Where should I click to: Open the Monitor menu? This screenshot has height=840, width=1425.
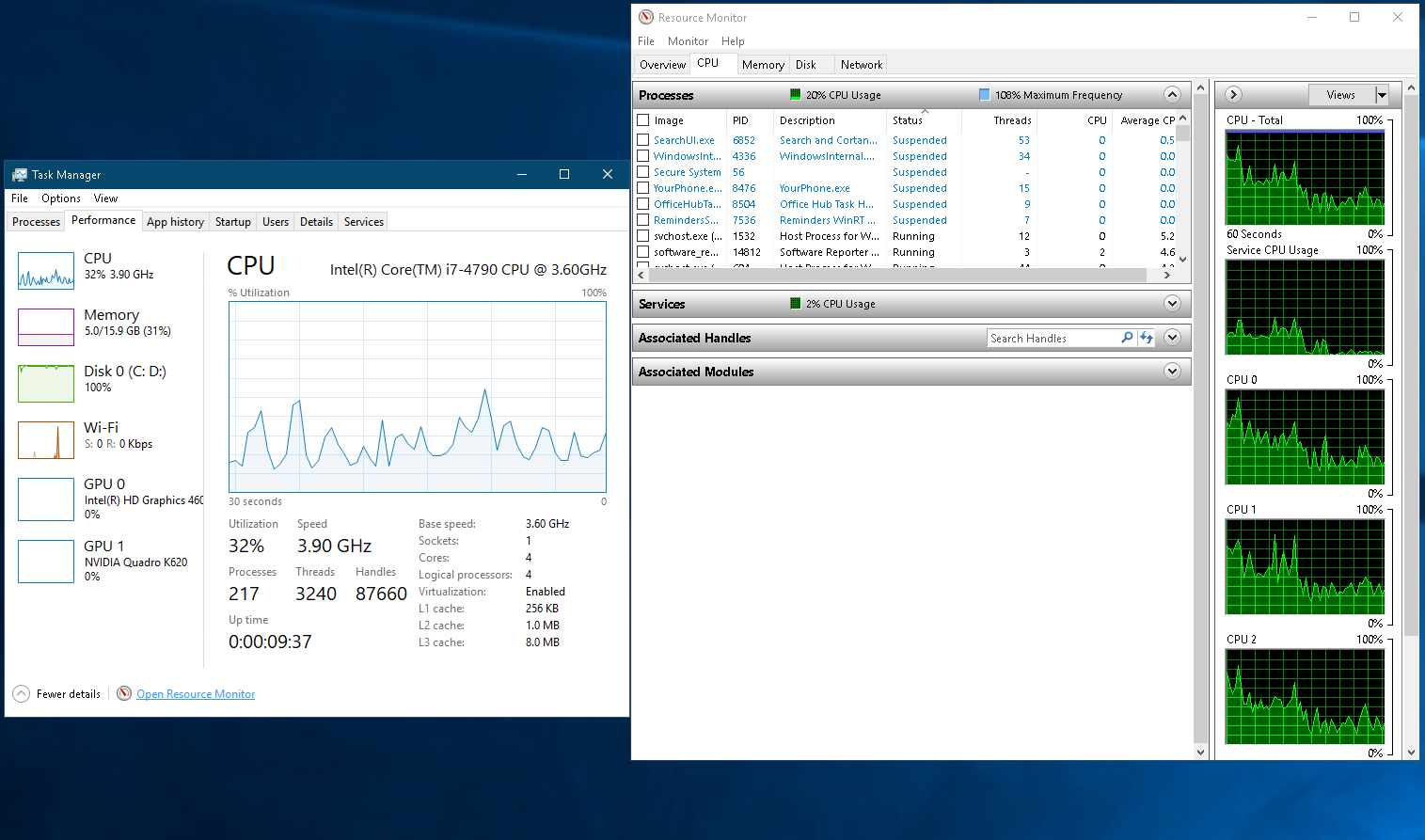tap(688, 41)
